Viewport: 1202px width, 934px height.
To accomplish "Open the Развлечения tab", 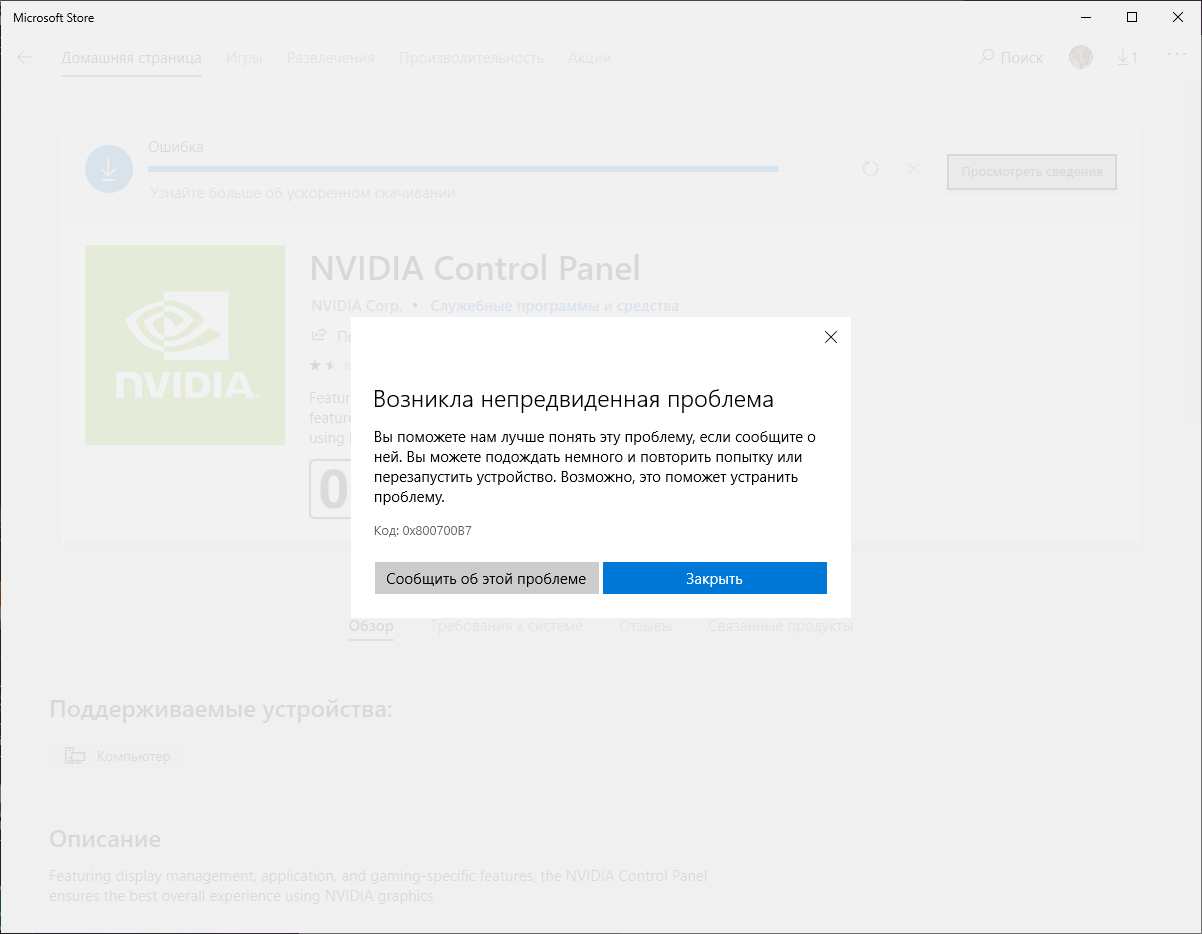I will pyautogui.click(x=331, y=58).
